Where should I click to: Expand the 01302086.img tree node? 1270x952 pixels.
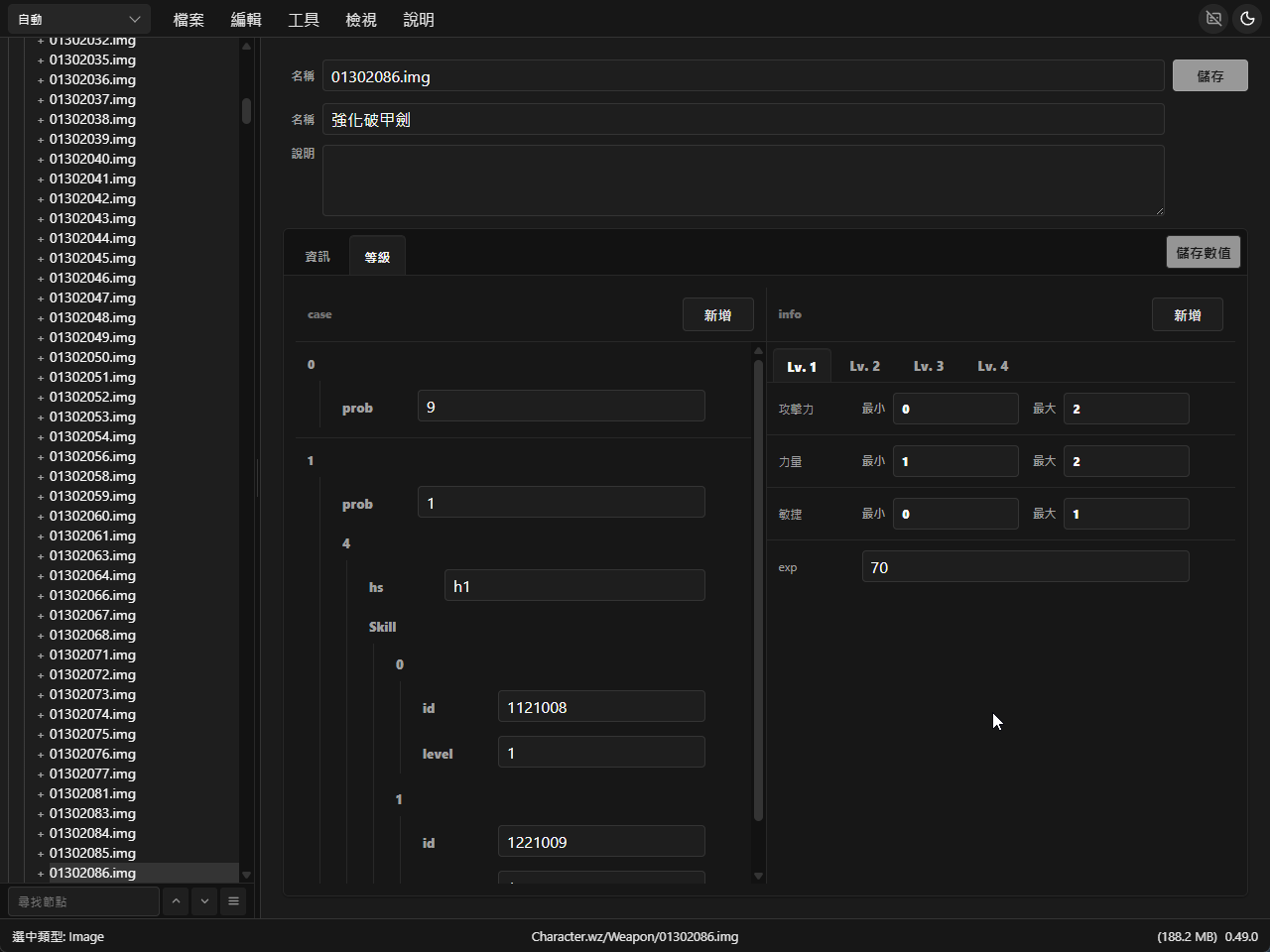41,874
